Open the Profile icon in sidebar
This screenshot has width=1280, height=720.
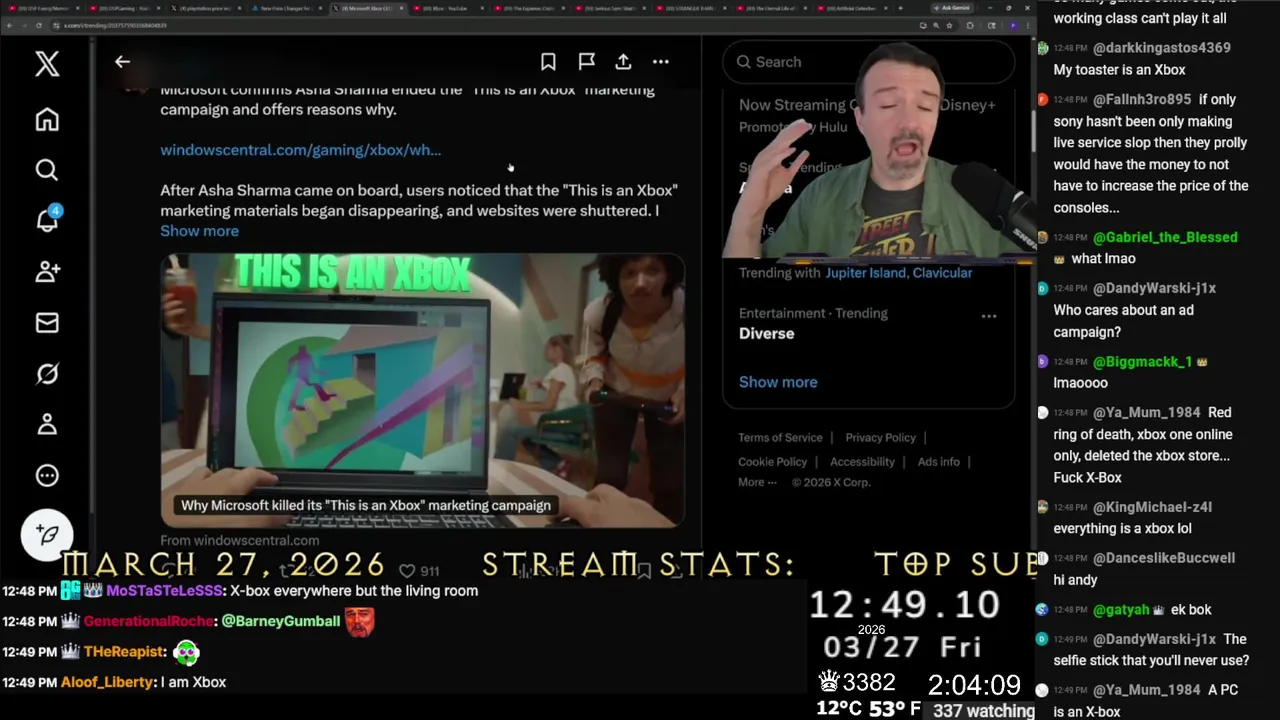(x=47, y=425)
